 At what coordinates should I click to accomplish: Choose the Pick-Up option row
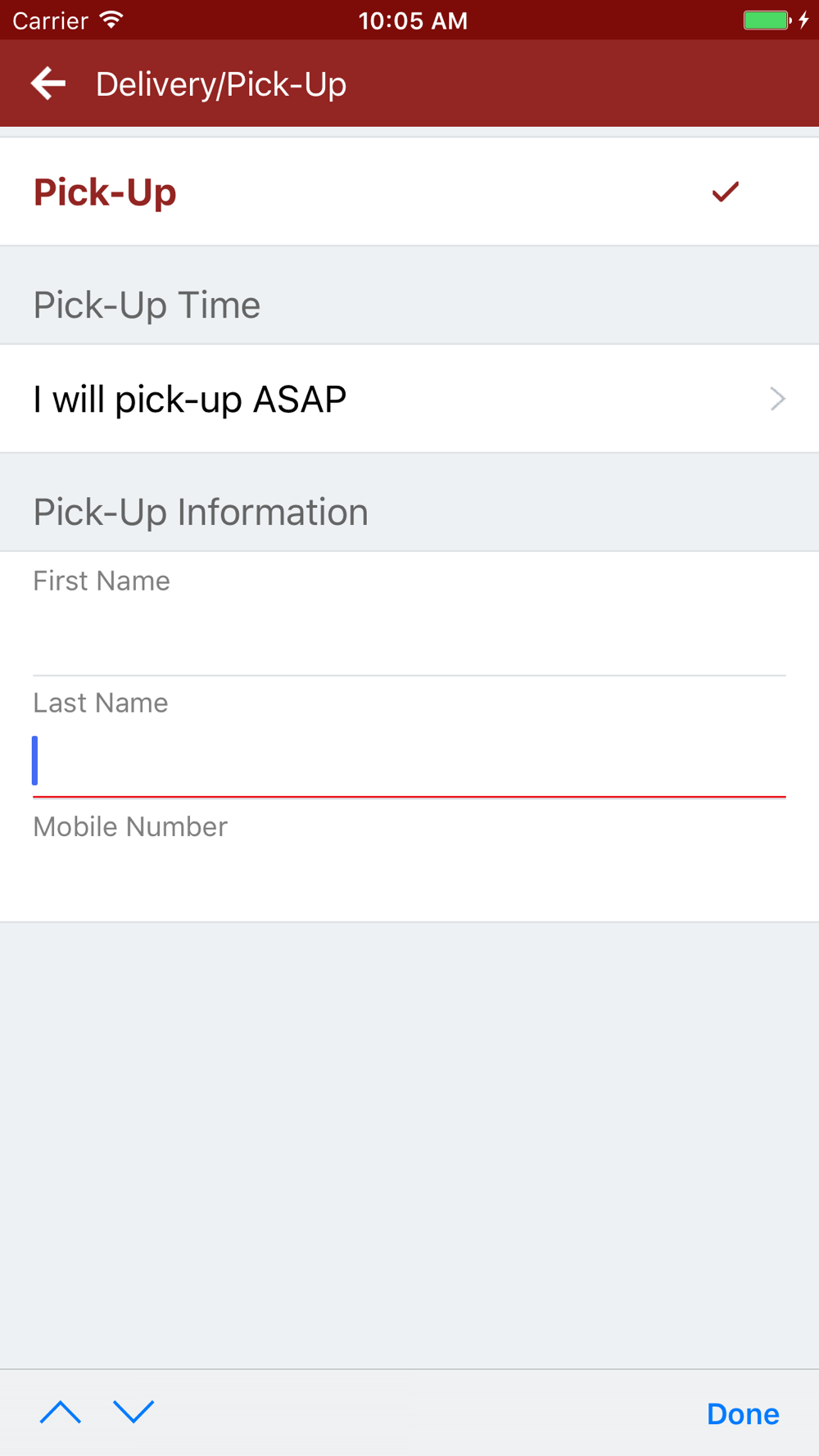tap(409, 192)
